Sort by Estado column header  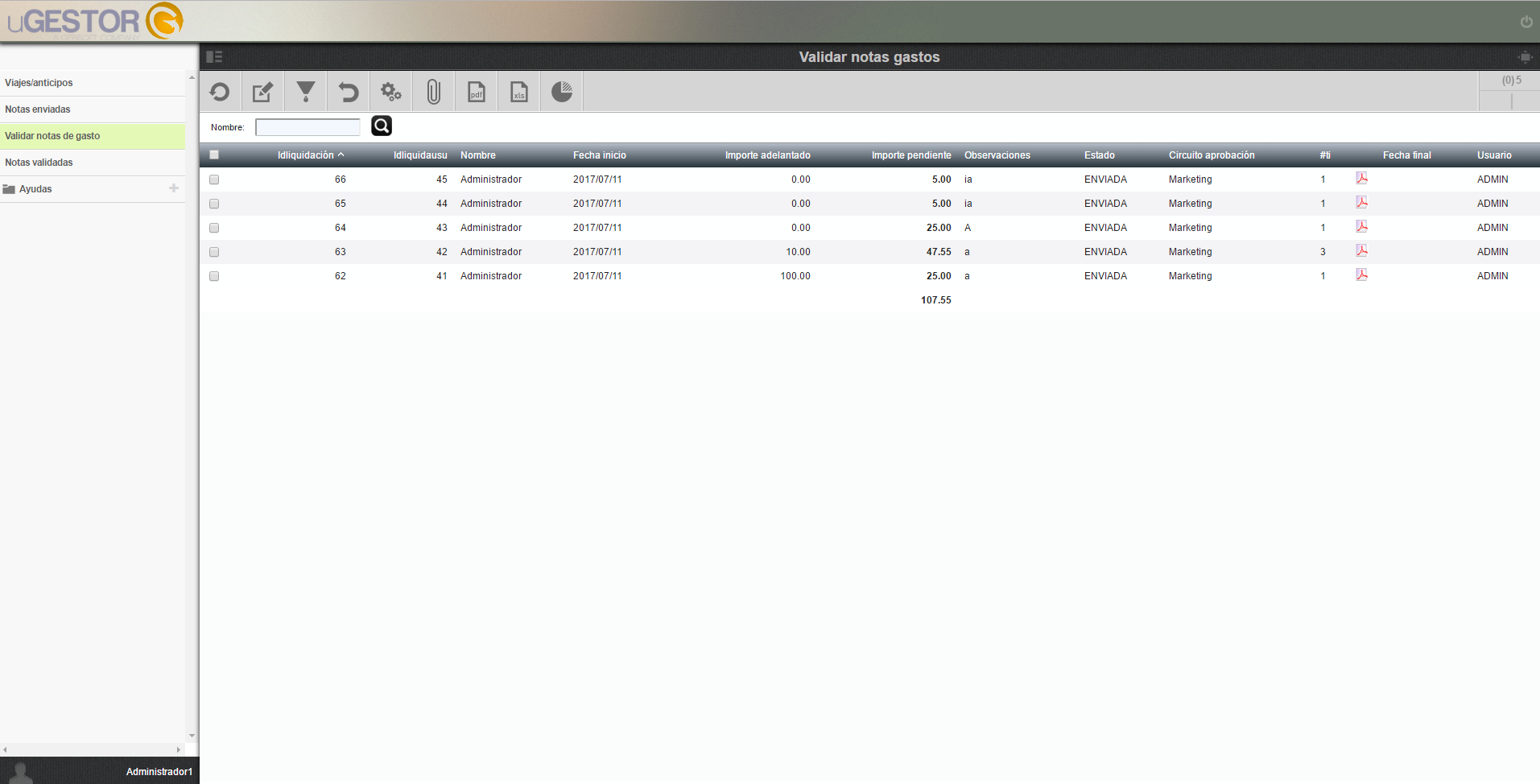pyautogui.click(x=1100, y=155)
